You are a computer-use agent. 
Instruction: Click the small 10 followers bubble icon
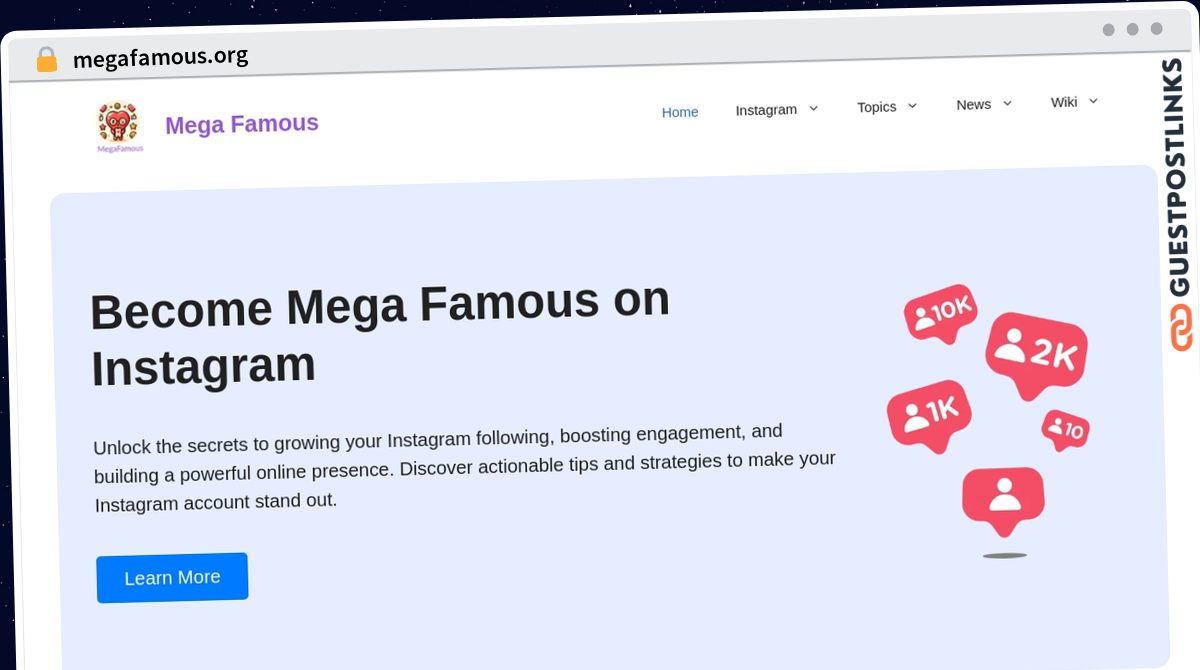tap(1064, 430)
